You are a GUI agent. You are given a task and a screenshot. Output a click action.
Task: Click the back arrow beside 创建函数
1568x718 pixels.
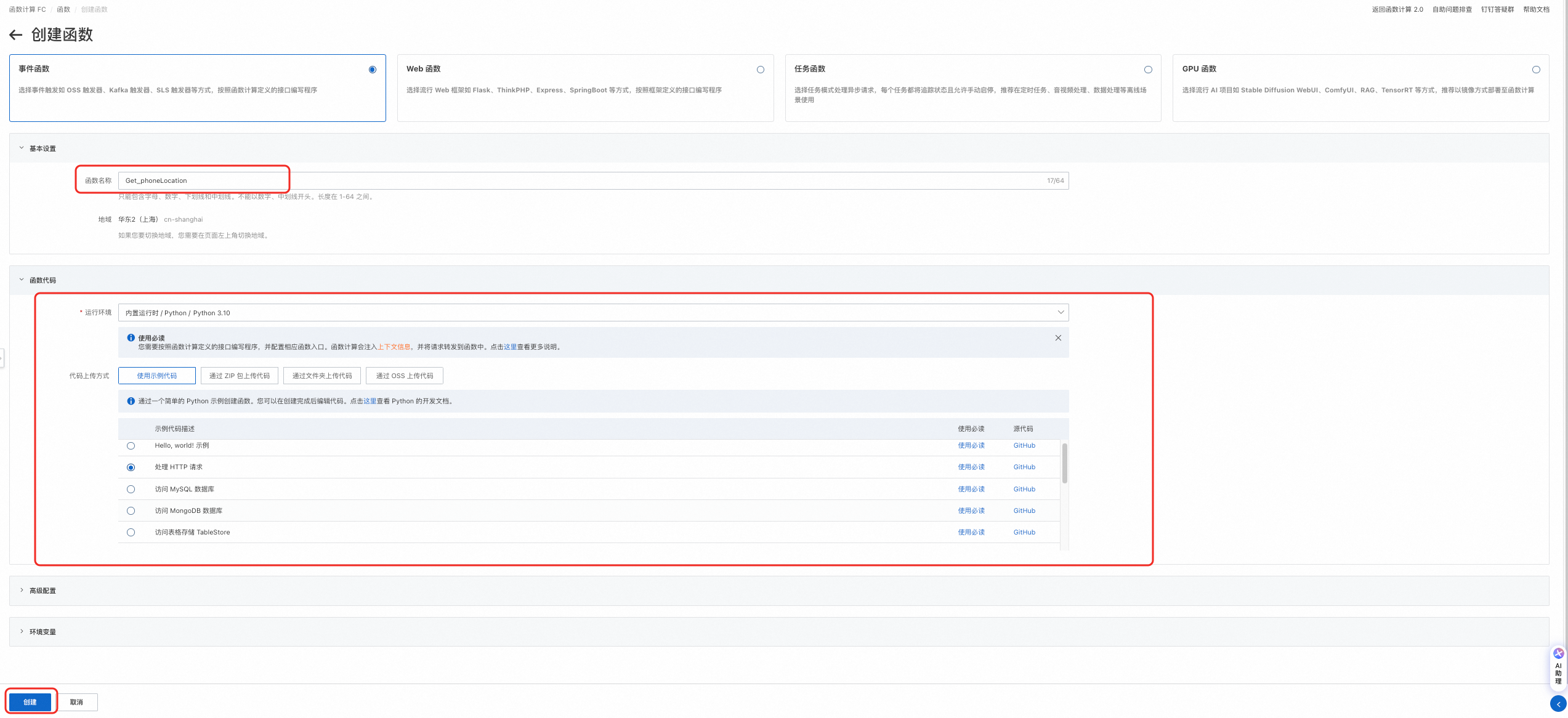16,35
